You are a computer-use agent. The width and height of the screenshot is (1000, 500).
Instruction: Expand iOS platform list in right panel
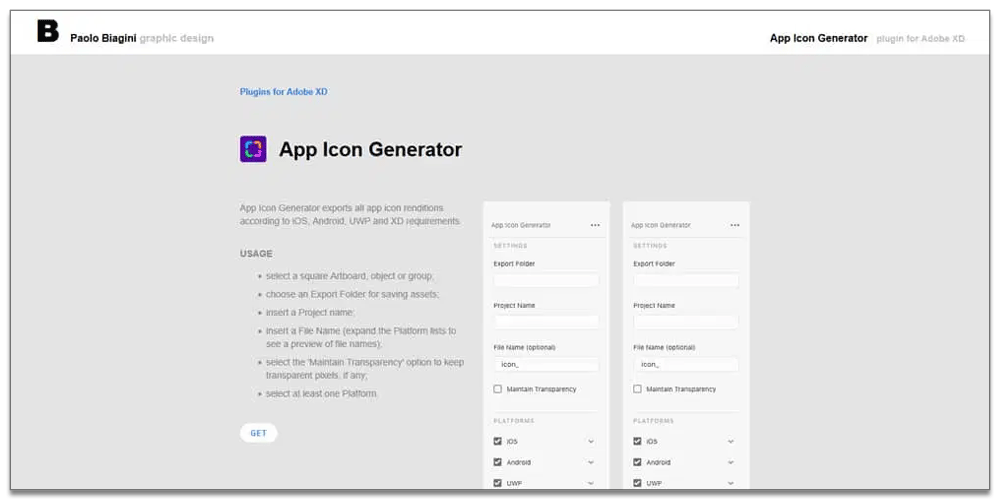pyautogui.click(x=731, y=441)
